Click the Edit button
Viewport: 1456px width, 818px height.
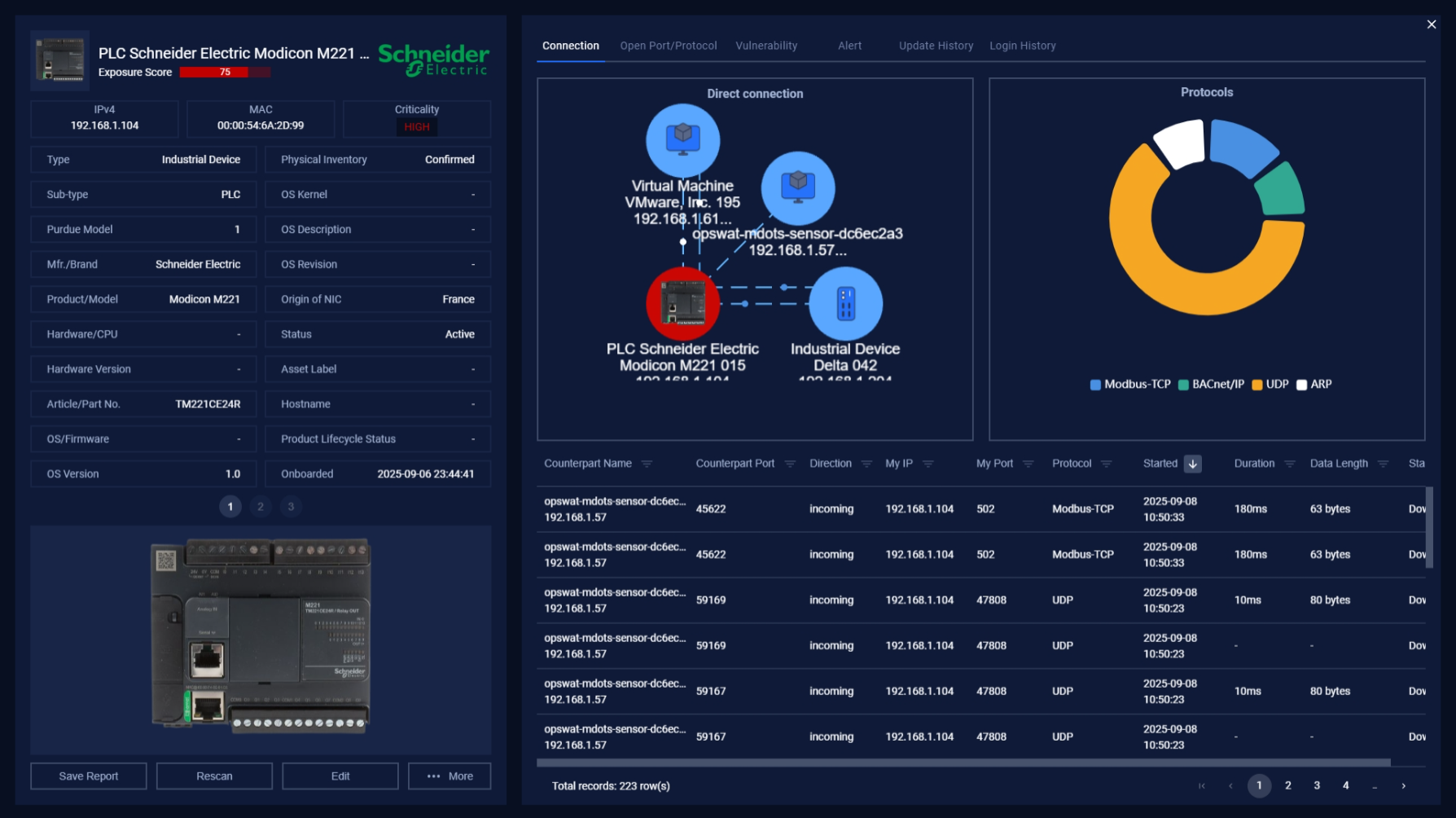coord(340,776)
